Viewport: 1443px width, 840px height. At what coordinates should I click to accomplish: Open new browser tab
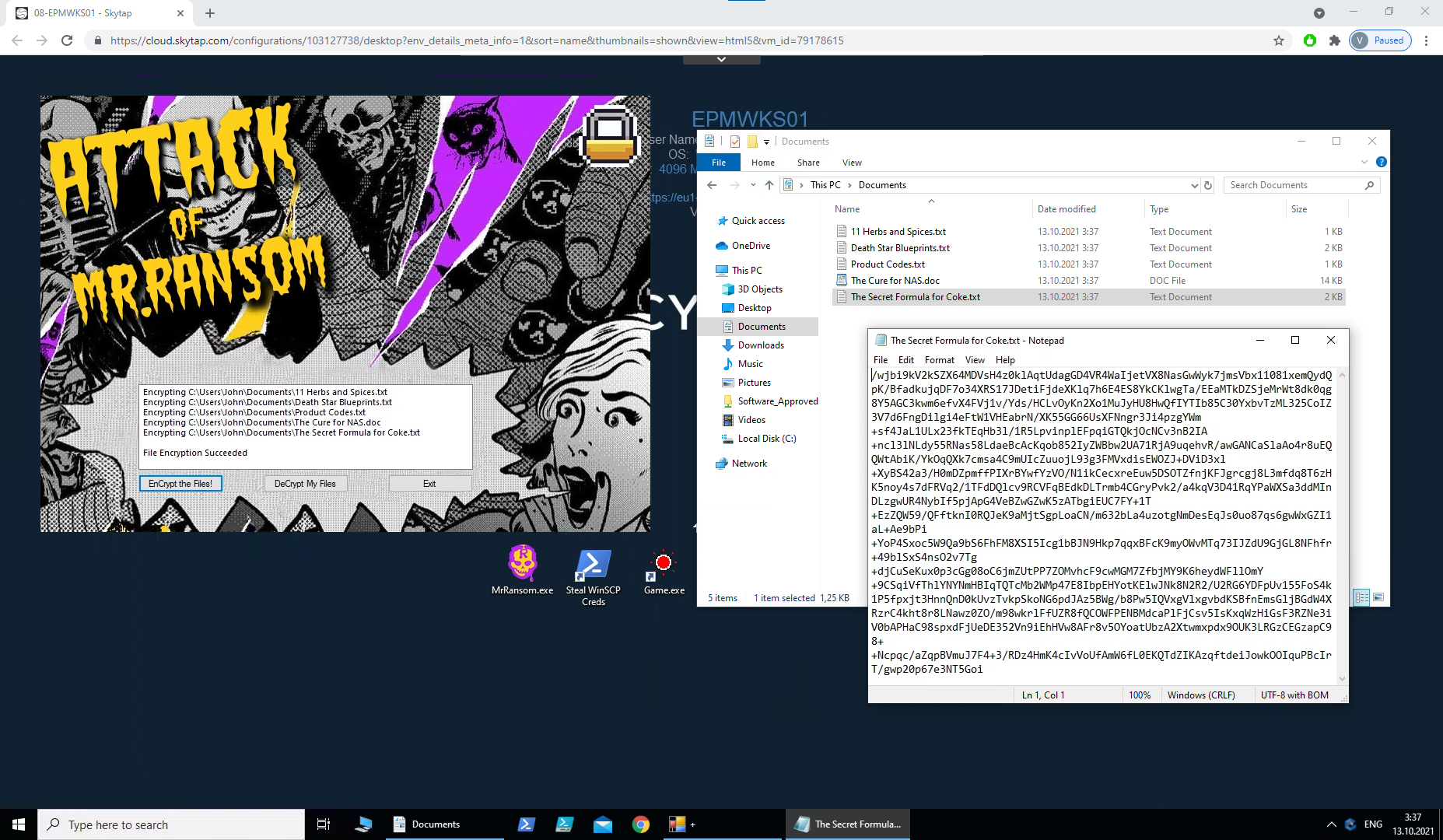coord(210,13)
